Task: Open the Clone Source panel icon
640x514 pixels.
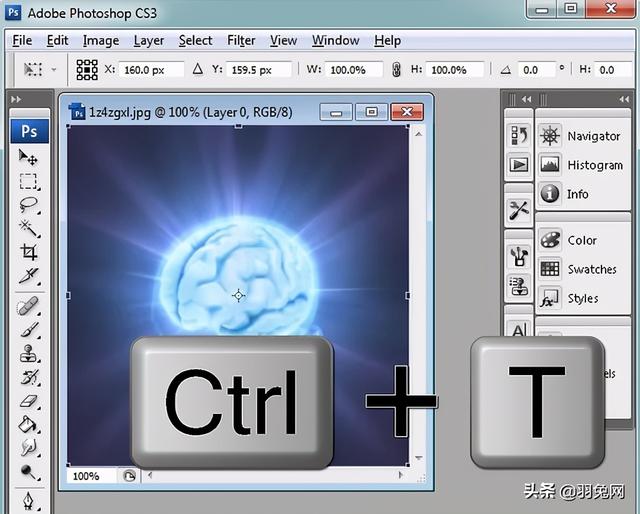Action: pyautogui.click(x=519, y=285)
